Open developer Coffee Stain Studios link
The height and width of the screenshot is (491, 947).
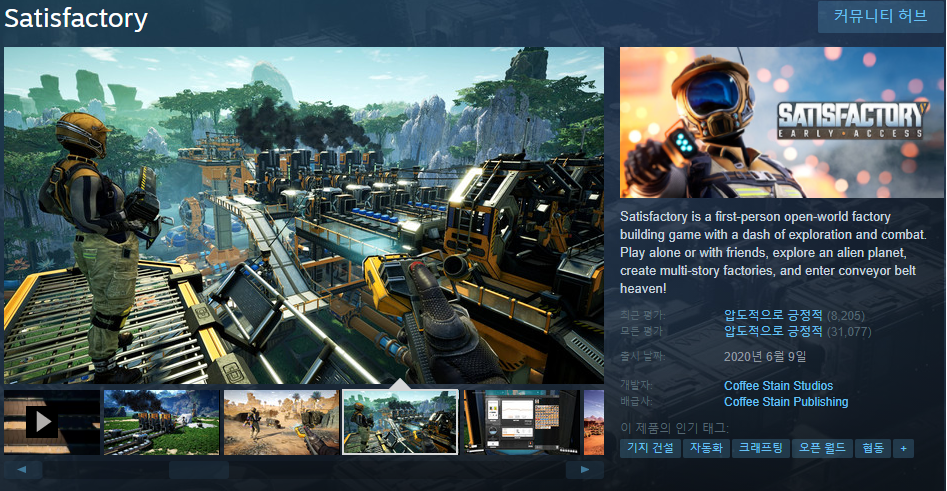778,385
